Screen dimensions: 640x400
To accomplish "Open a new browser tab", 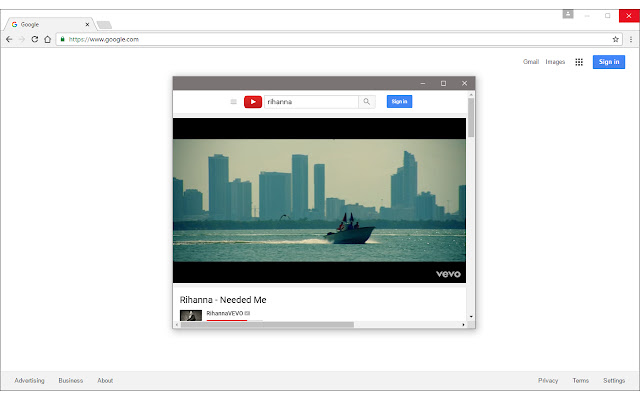I will click(104, 25).
